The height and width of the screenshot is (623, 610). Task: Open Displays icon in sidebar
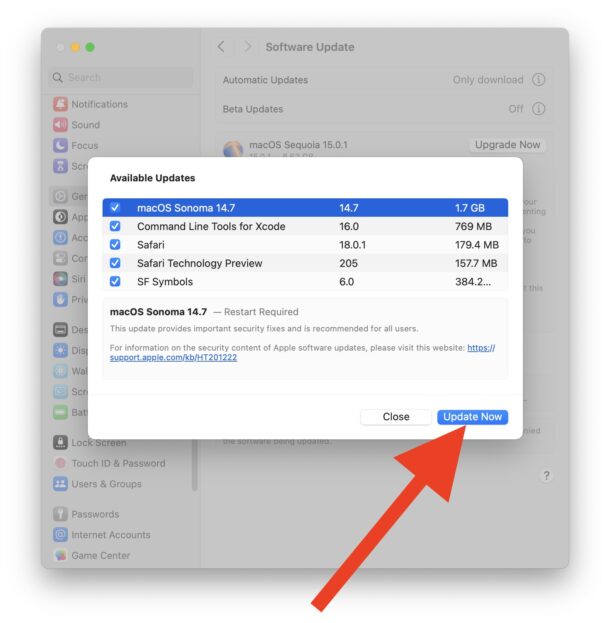tap(60, 350)
